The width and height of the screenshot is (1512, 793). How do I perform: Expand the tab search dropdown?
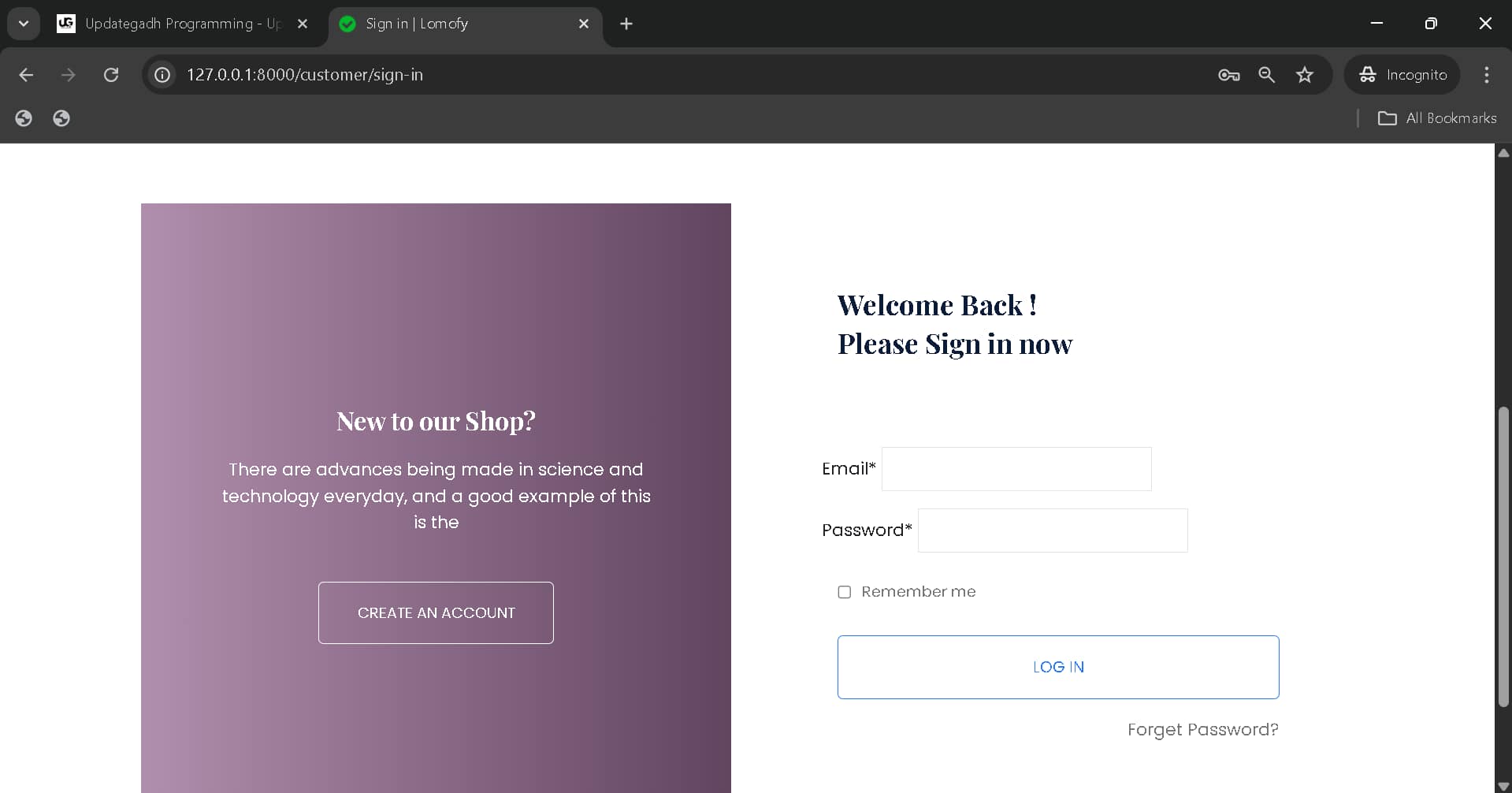coord(24,24)
